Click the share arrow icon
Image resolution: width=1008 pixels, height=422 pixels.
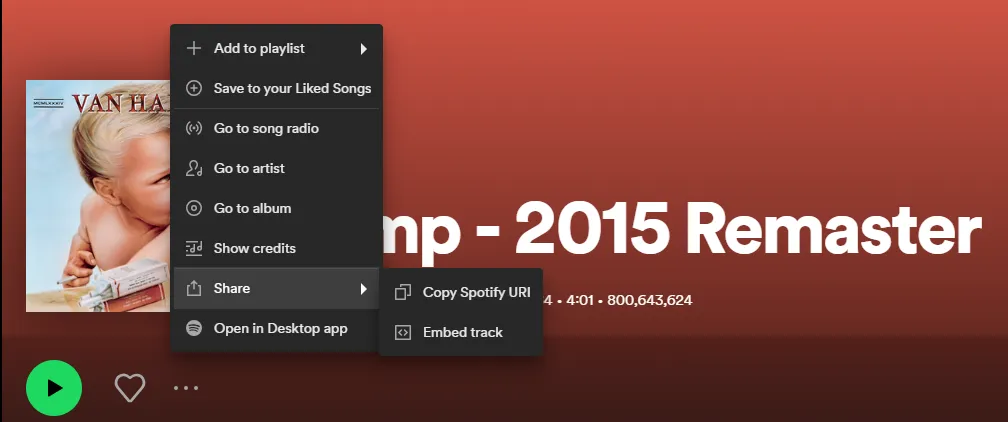pyautogui.click(x=194, y=288)
